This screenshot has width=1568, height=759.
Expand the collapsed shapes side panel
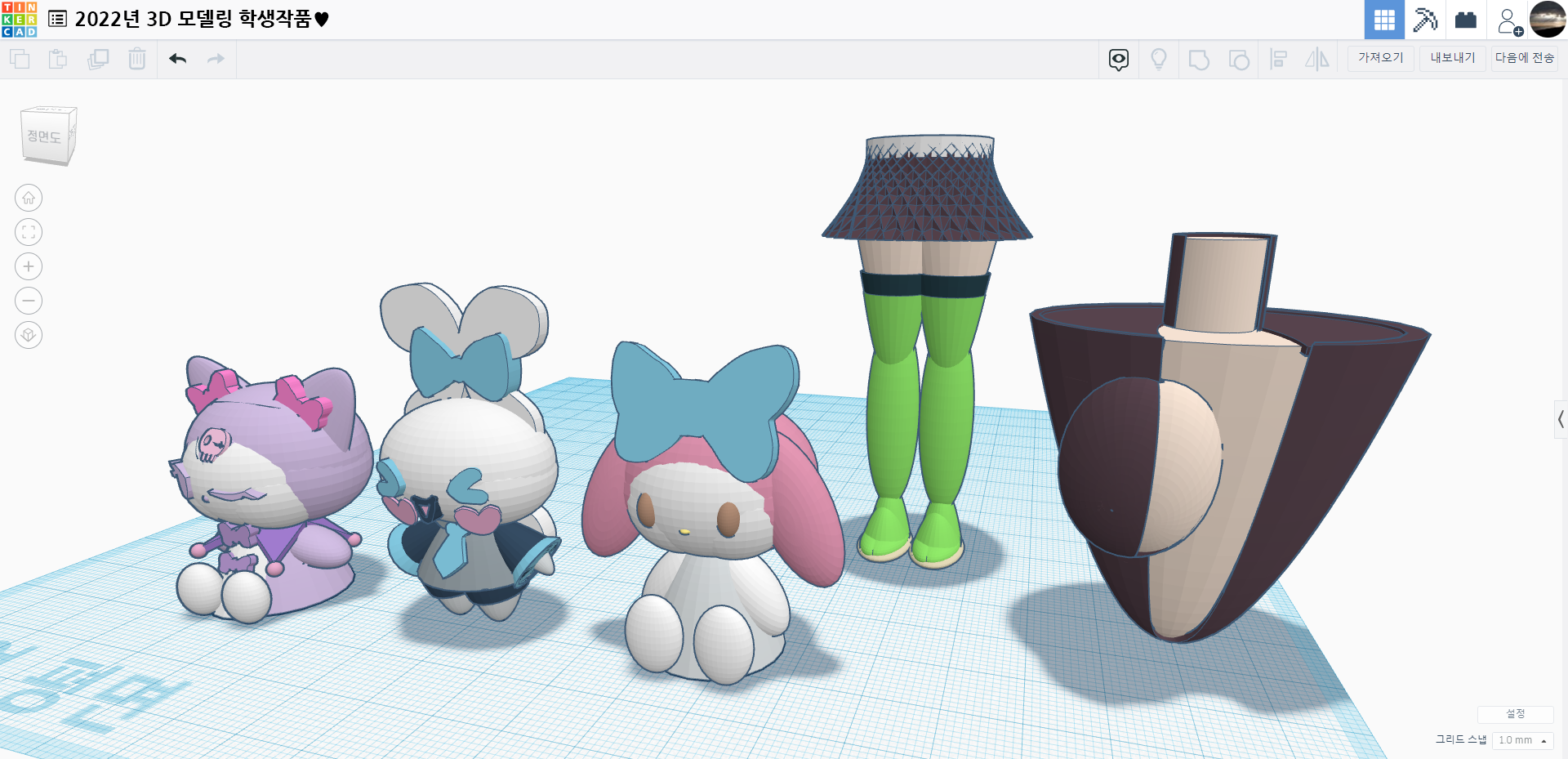click(1561, 420)
